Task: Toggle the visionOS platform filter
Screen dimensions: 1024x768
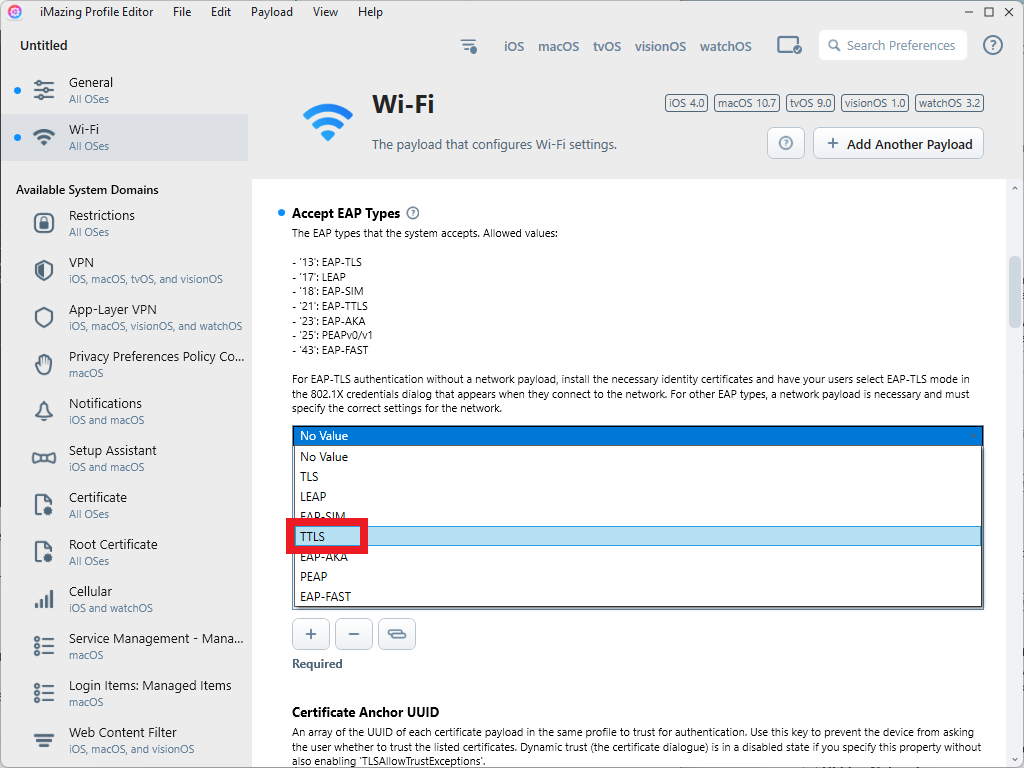Action: (x=660, y=46)
